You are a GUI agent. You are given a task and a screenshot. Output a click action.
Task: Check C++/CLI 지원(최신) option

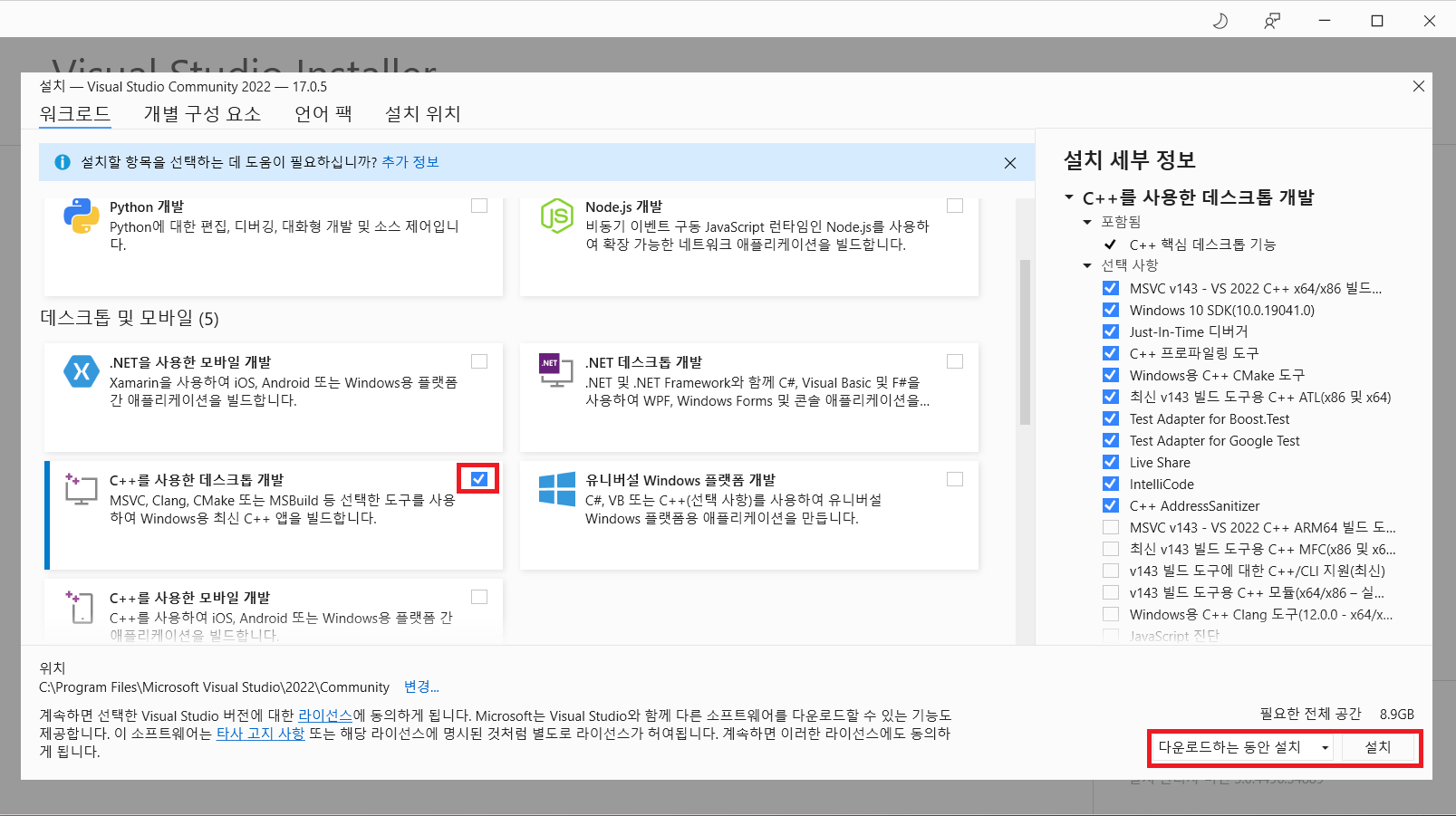pyautogui.click(x=1111, y=571)
